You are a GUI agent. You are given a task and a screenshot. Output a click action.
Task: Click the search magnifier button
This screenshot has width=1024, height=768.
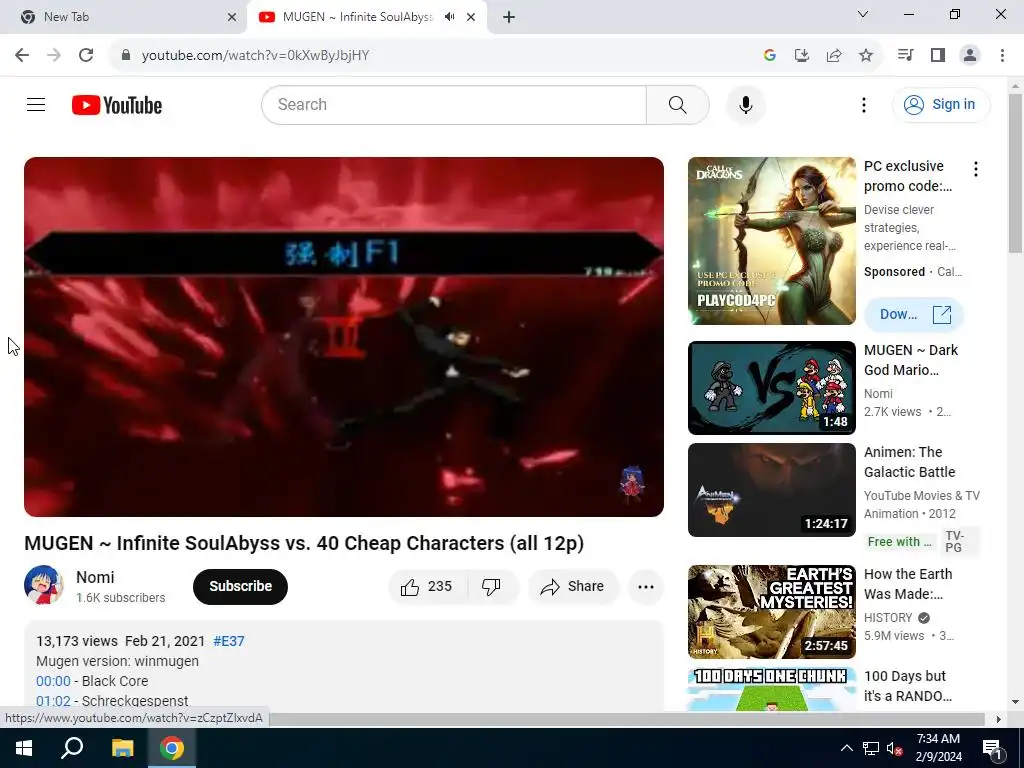[677, 104]
